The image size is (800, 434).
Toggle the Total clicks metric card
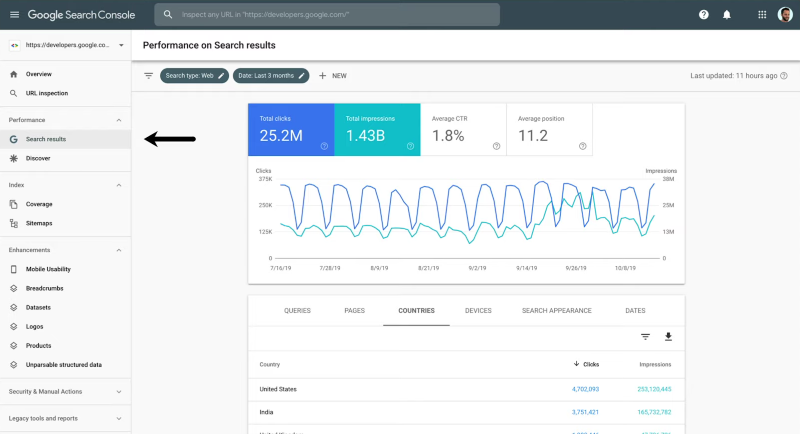(290, 129)
